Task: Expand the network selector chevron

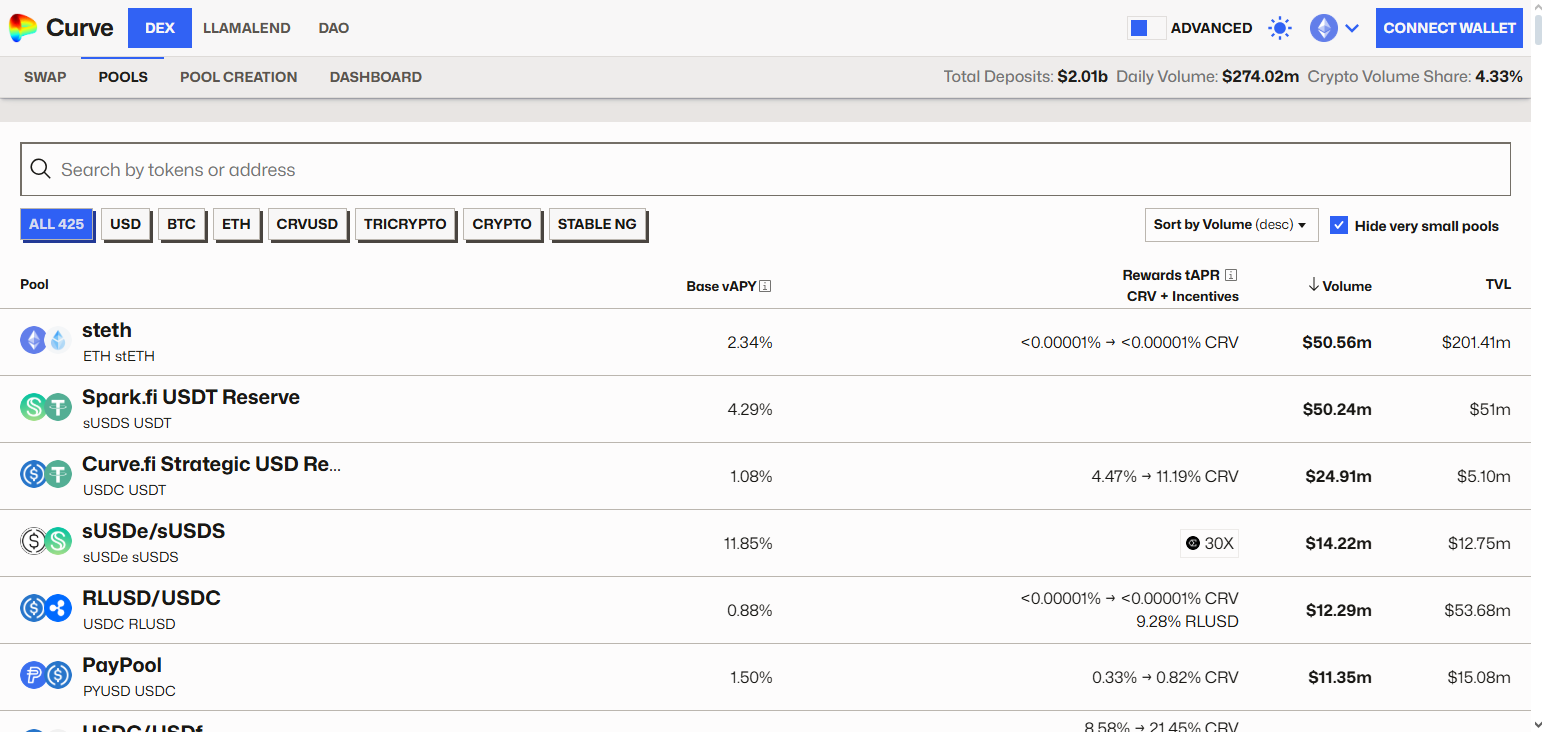Action: [x=1352, y=28]
